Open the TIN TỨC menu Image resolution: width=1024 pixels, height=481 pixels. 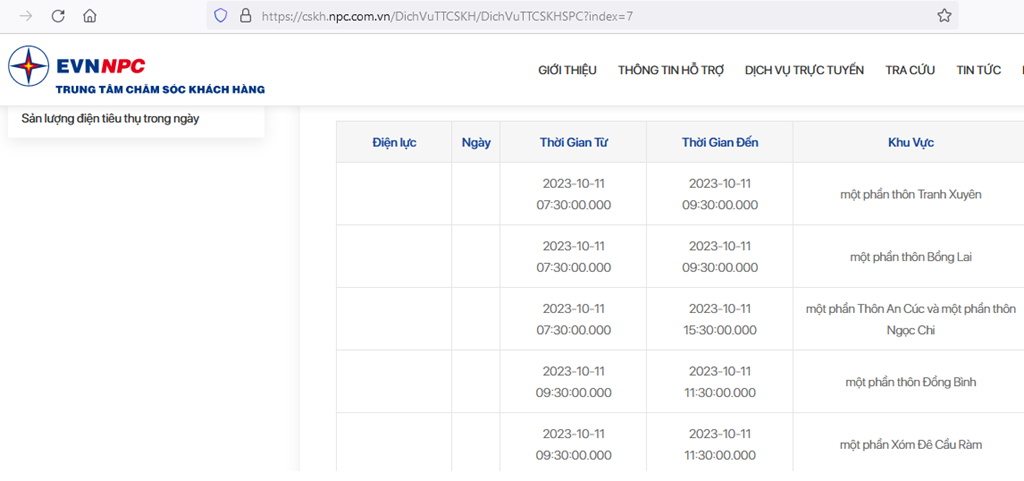[x=979, y=70]
